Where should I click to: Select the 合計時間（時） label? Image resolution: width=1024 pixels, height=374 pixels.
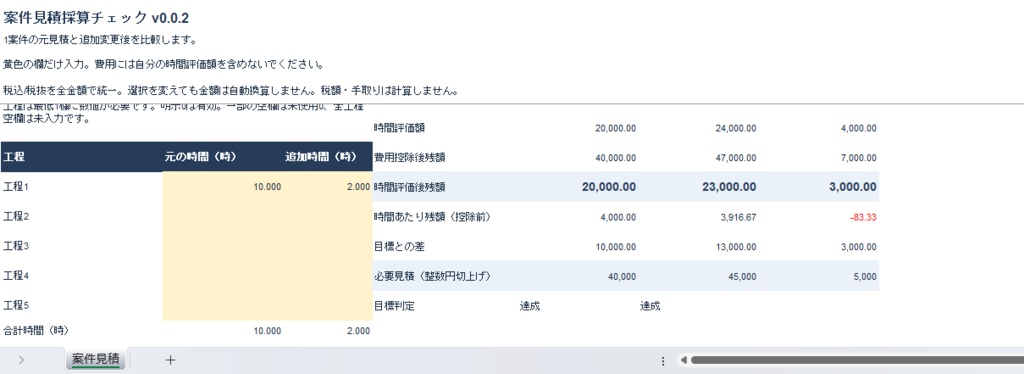[37, 330]
